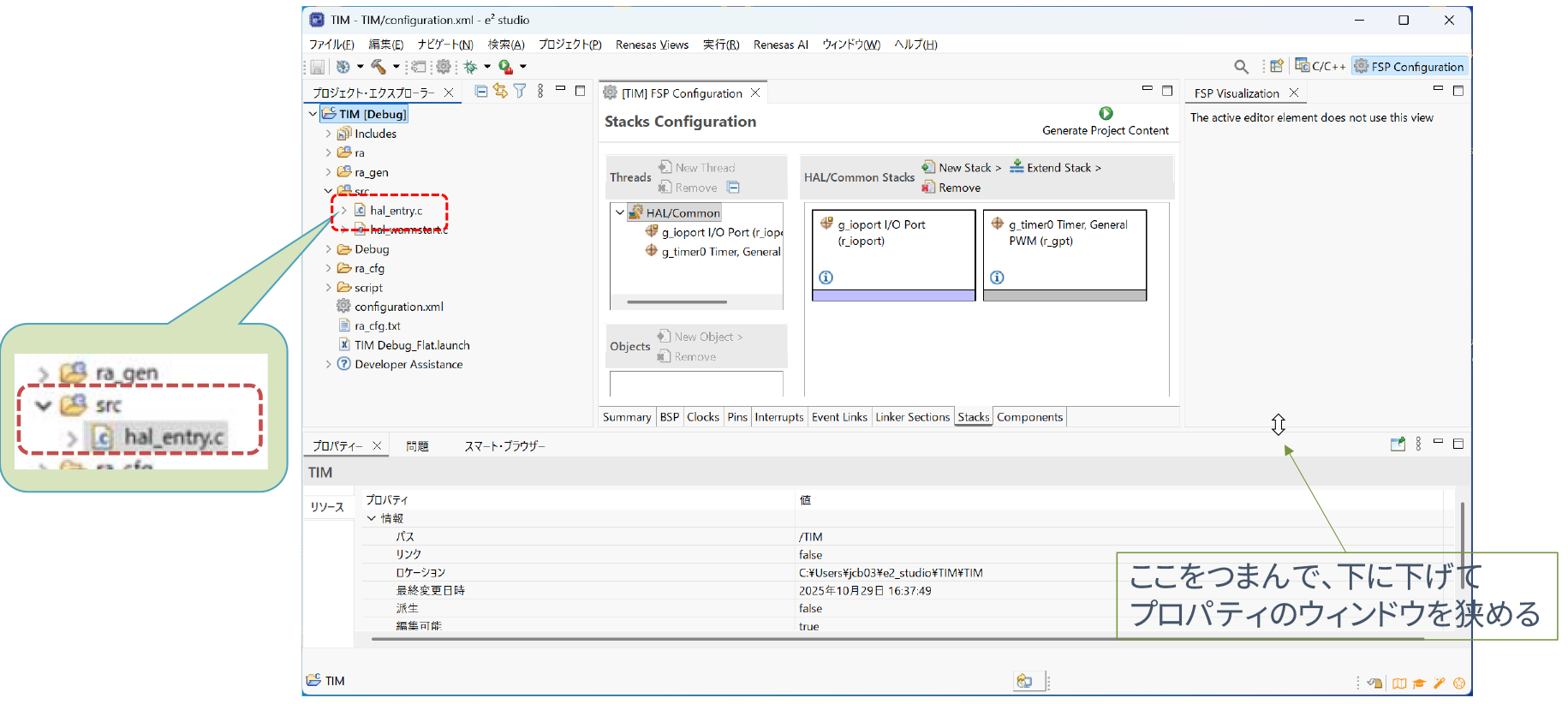Click the magnifier search icon in top toolbar
The height and width of the screenshot is (704, 1568).
pyautogui.click(x=1240, y=67)
